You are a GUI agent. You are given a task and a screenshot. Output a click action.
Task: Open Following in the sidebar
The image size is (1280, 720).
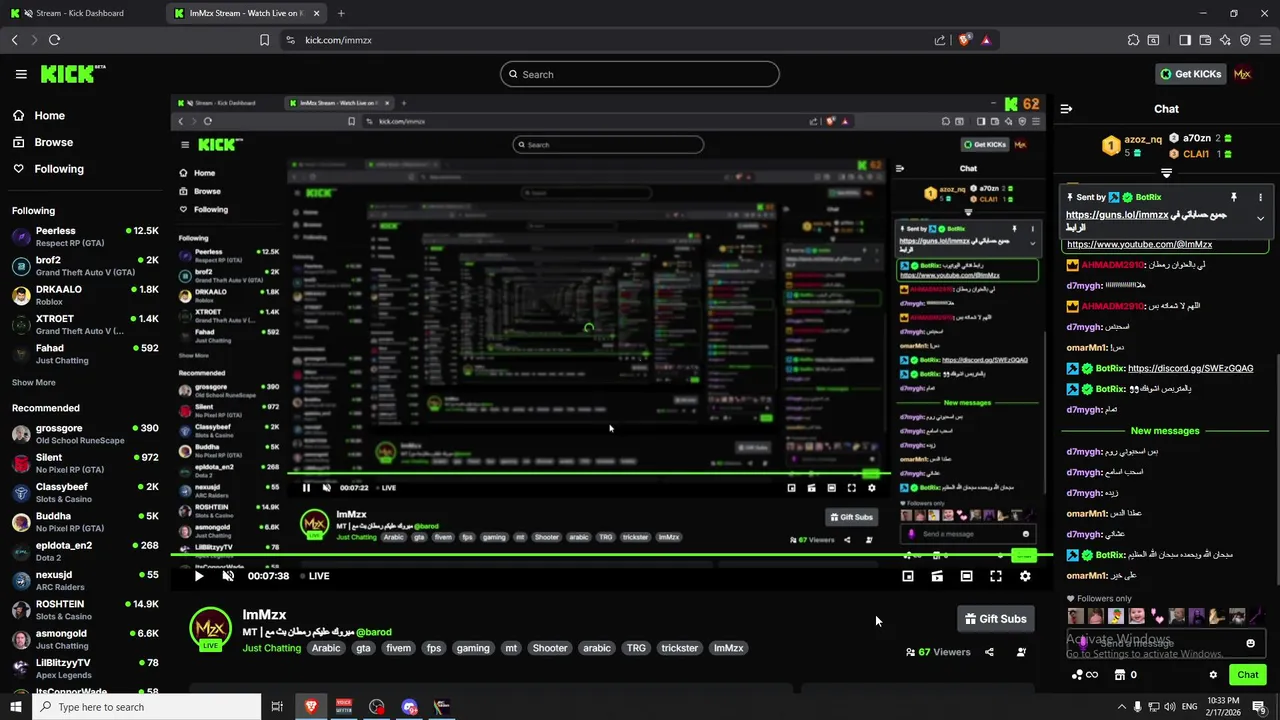(x=48, y=169)
